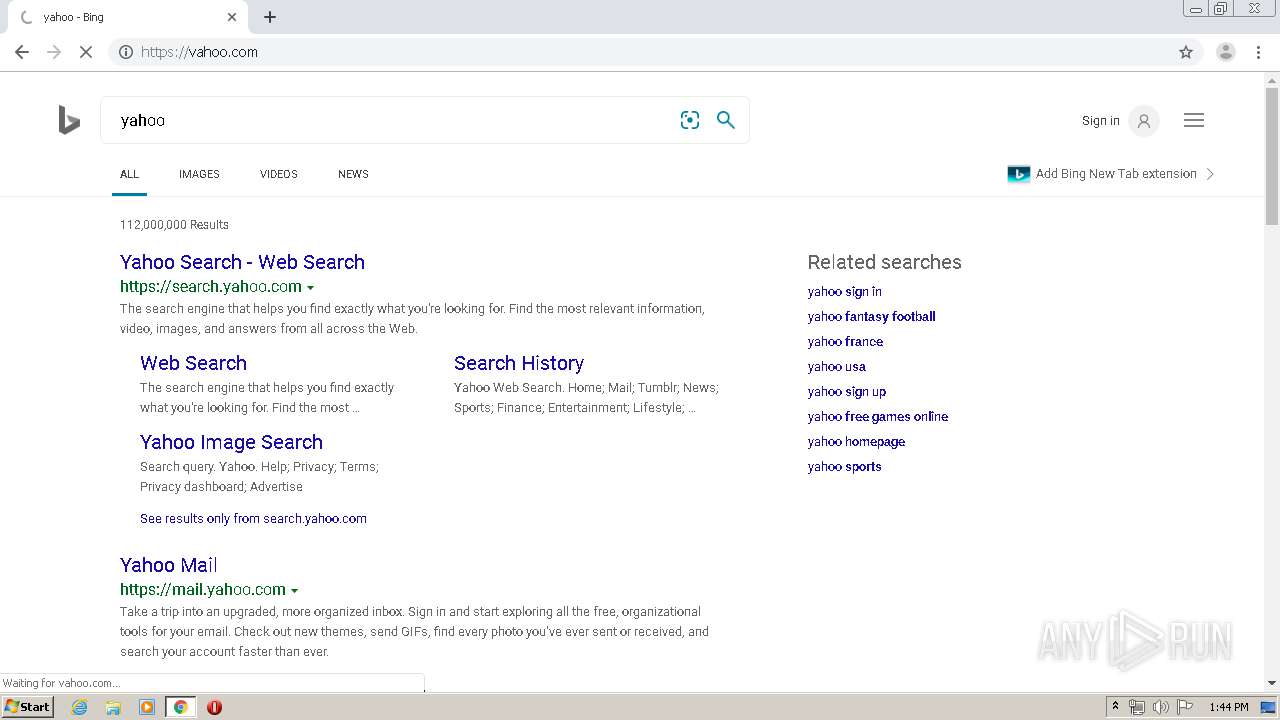Image resolution: width=1280 pixels, height=720 pixels.
Task: Go back with browser back arrow
Action: (22, 52)
